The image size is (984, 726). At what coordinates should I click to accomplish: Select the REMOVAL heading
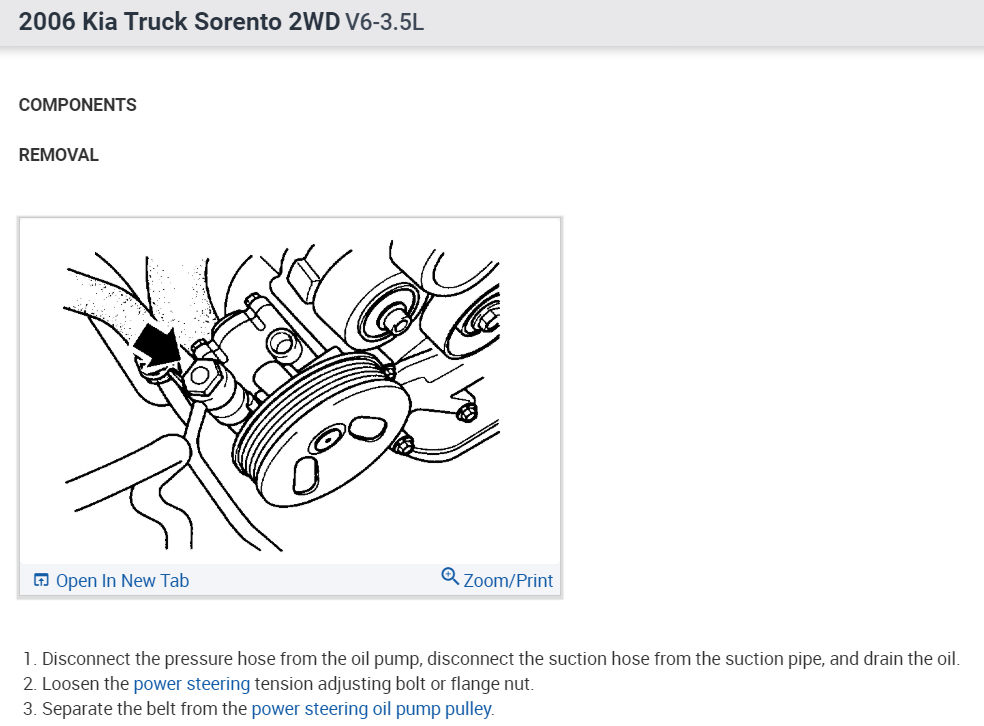click(58, 155)
